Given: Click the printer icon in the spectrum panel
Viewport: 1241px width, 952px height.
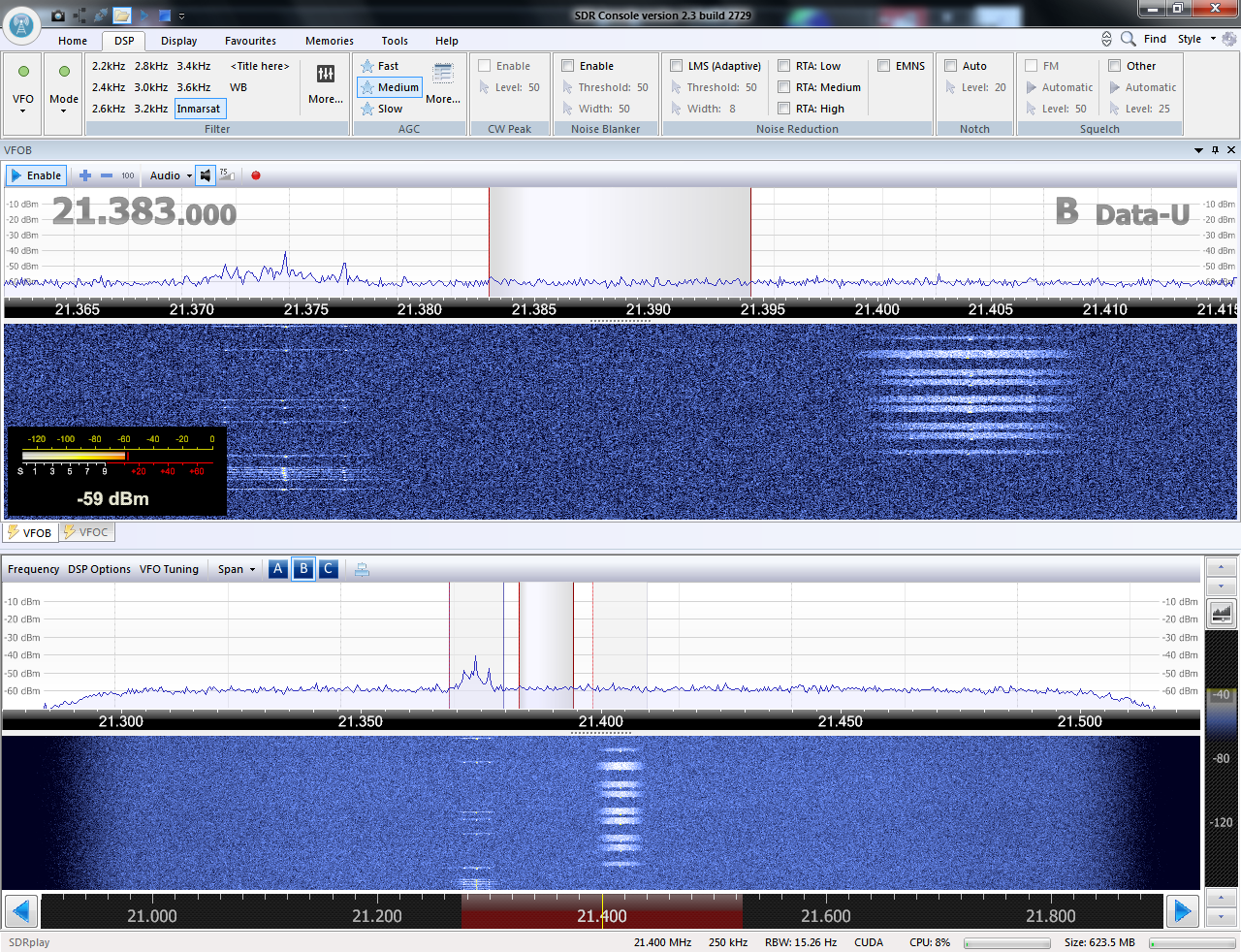Looking at the screenshot, I should pyautogui.click(x=361, y=569).
